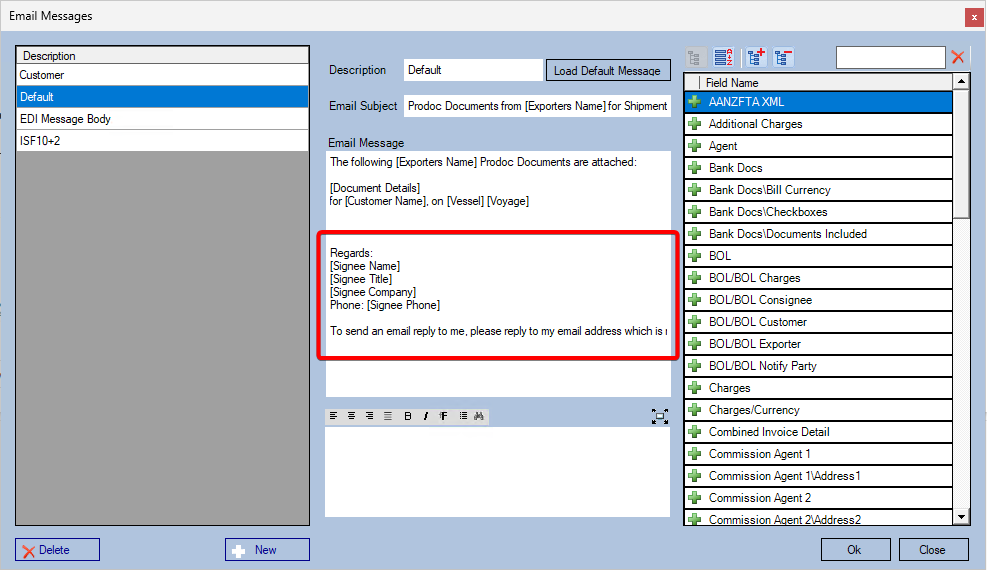The image size is (987, 570).
Task: Select Bank Docs\Documents Included field
Action: click(x=818, y=234)
